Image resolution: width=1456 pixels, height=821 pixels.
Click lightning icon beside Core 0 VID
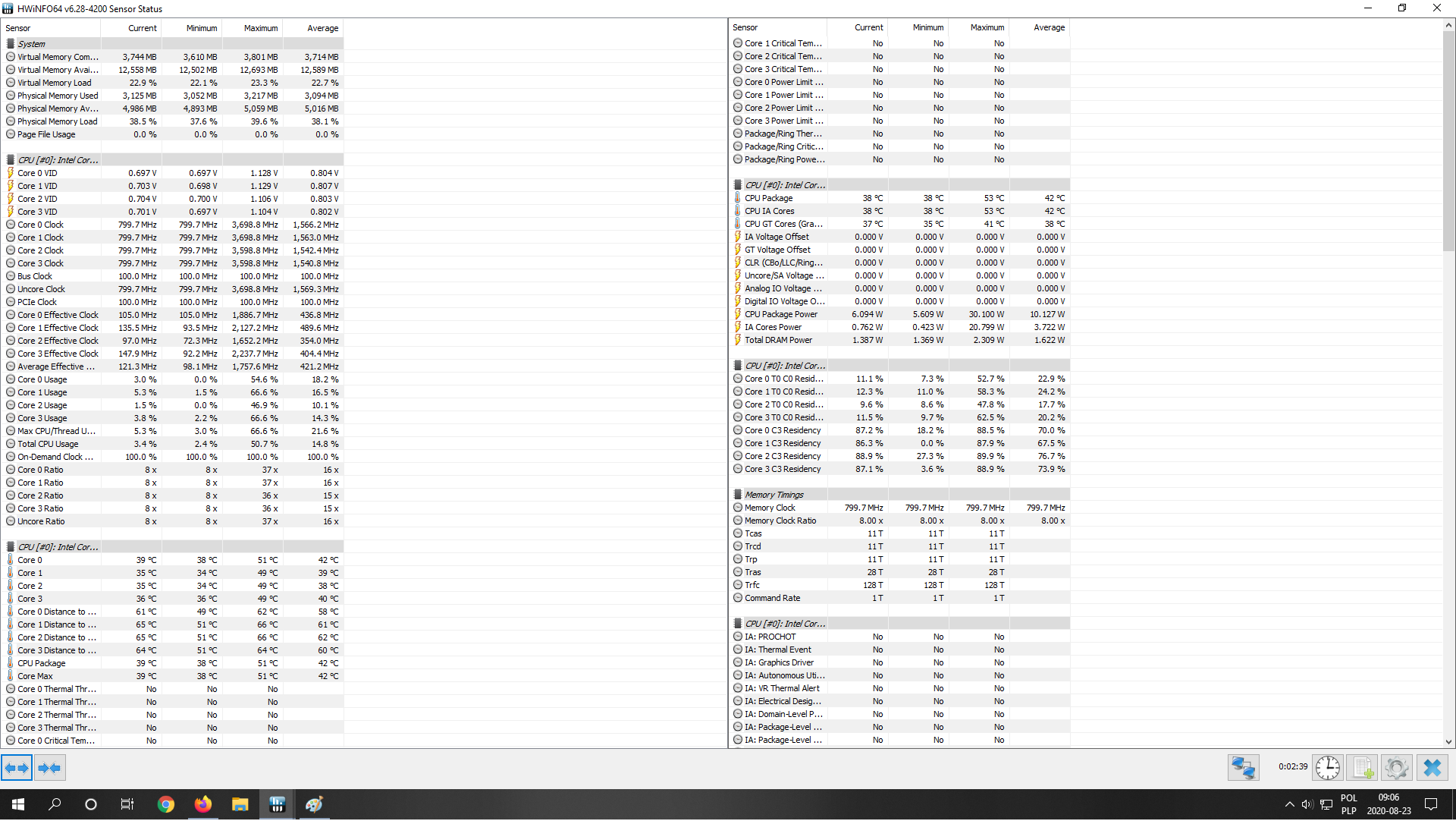[x=11, y=173]
